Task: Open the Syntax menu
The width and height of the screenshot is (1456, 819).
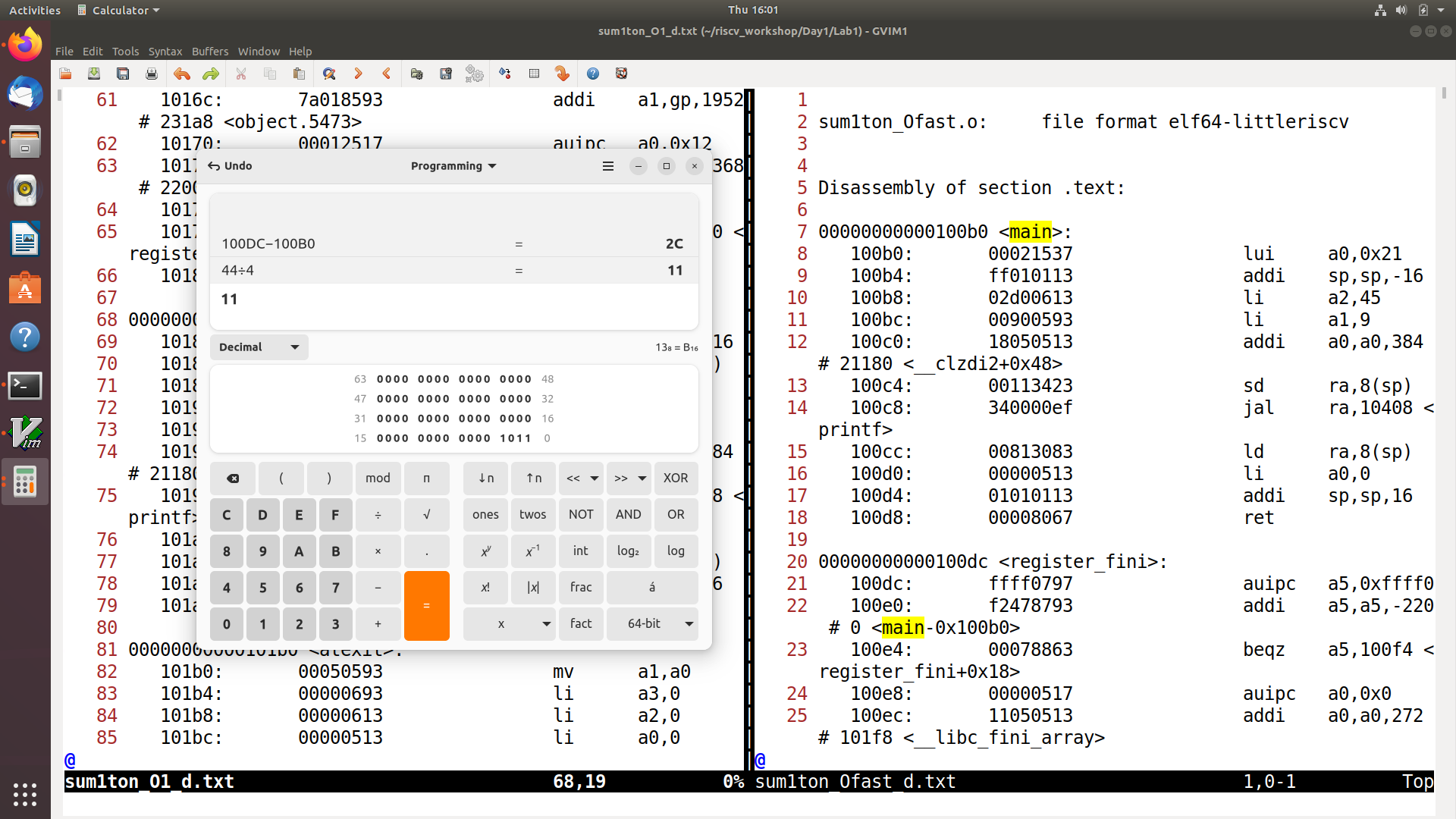Action: point(165,52)
